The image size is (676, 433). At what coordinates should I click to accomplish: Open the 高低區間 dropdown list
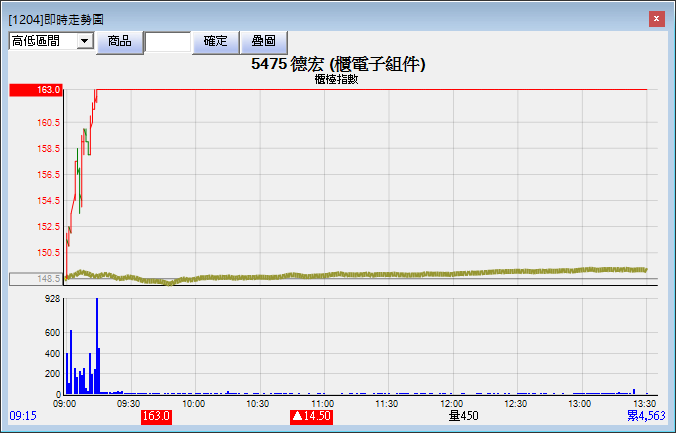click(84, 41)
